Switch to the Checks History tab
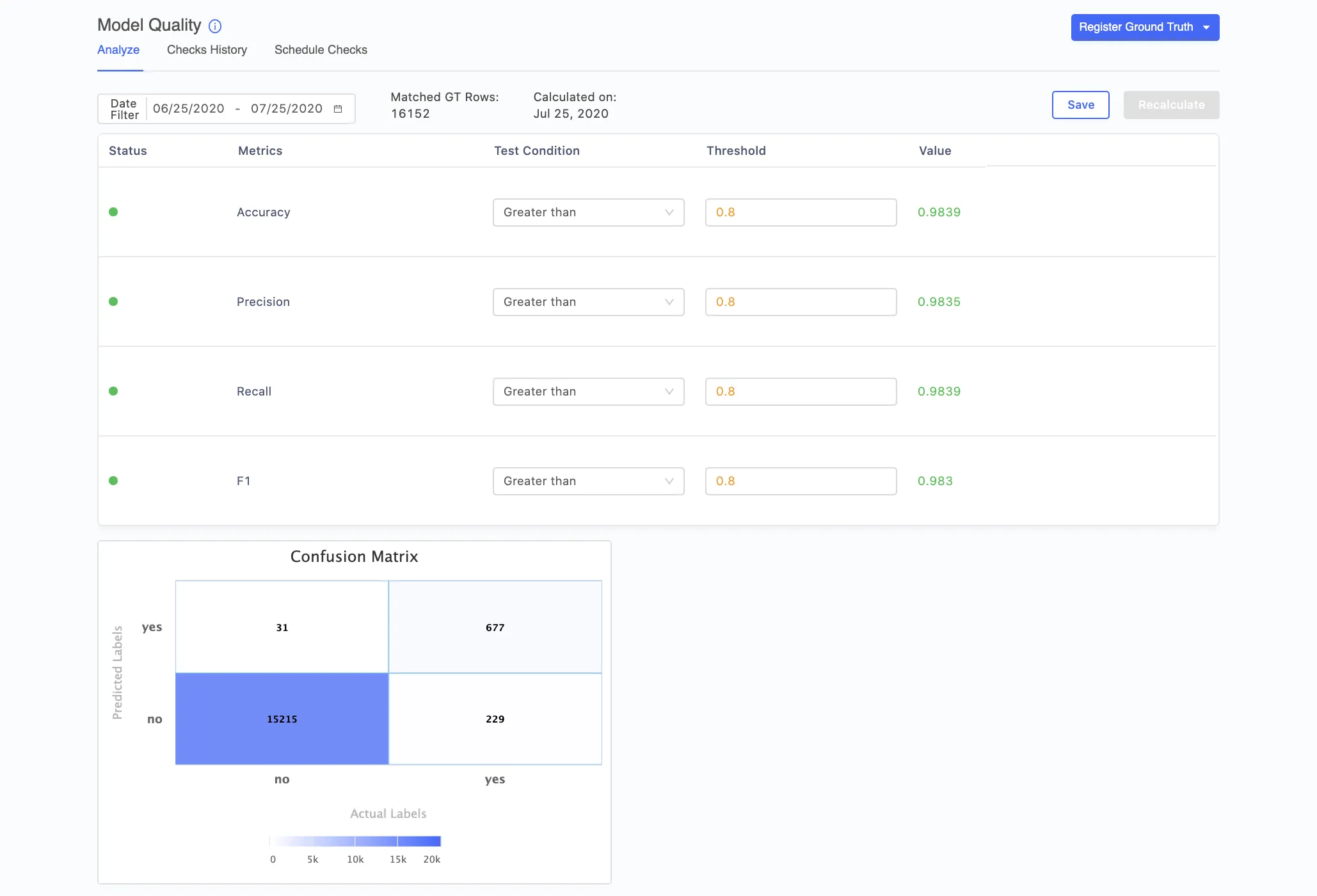Image resolution: width=1317 pixels, height=896 pixels. click(x=207, y=50)
